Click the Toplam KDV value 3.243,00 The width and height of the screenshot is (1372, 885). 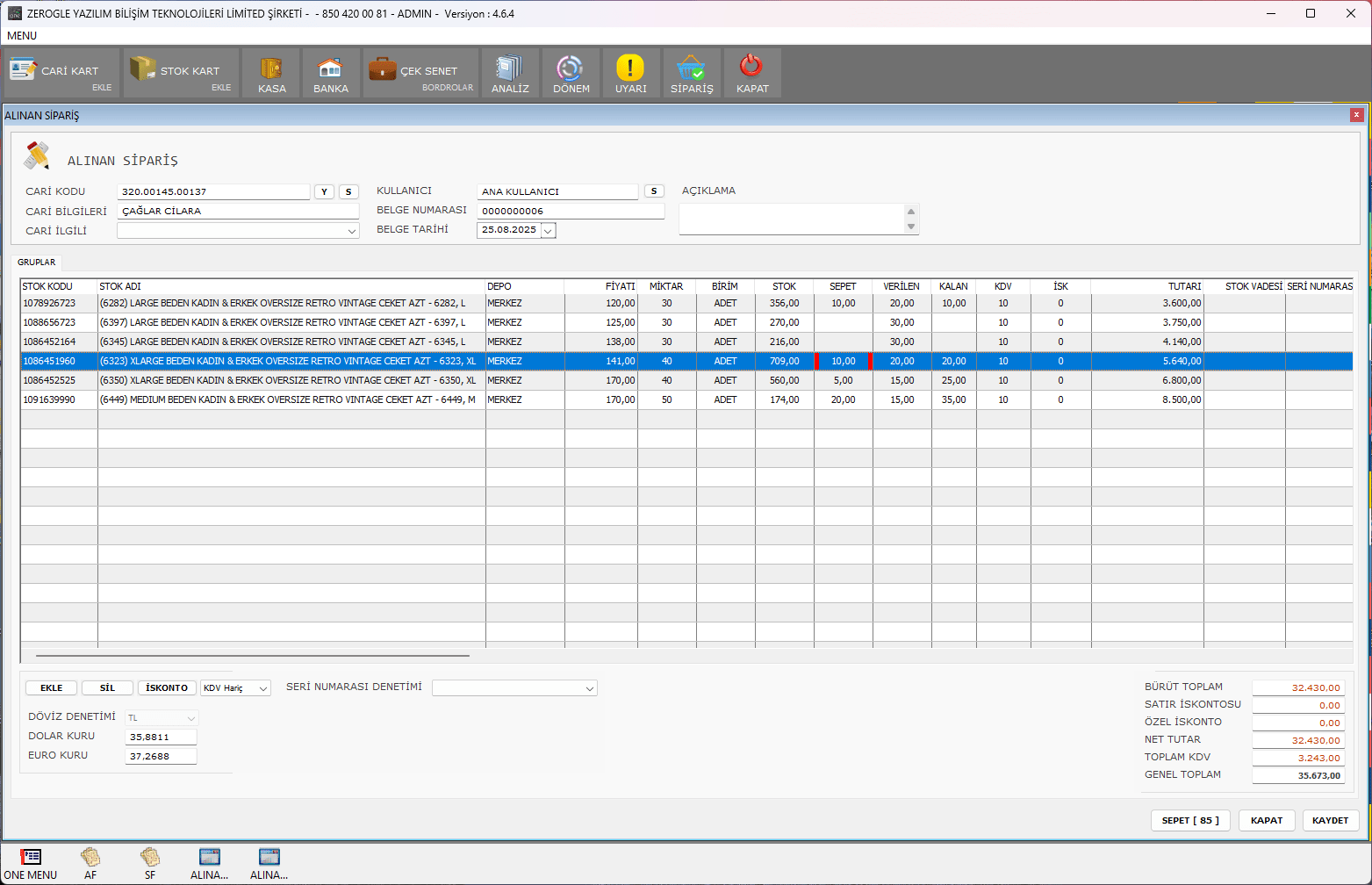point(1298,758)
